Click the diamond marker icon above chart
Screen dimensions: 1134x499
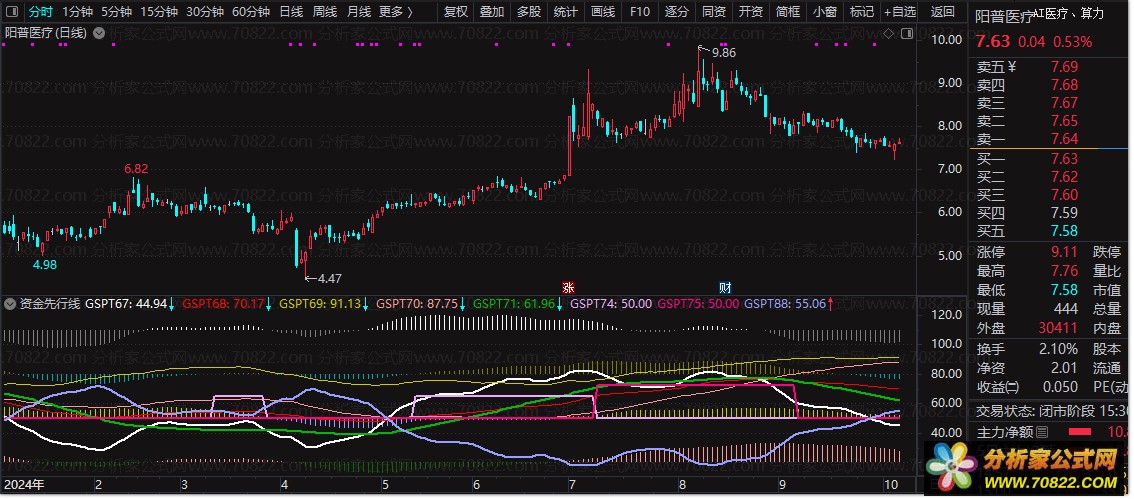point(886,33)
